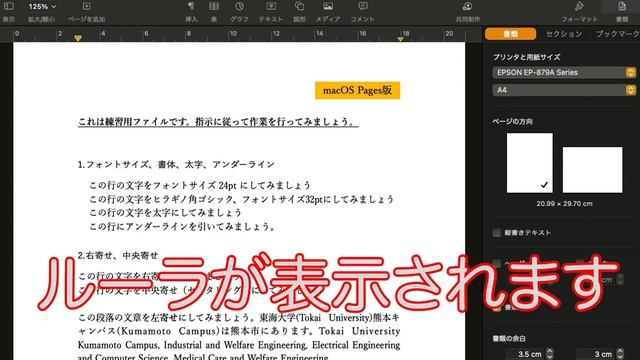Viewport: 640px width, 360px height.
Task: Click the Add Page (ページを追加) icon
Action: tap(87, 6)
